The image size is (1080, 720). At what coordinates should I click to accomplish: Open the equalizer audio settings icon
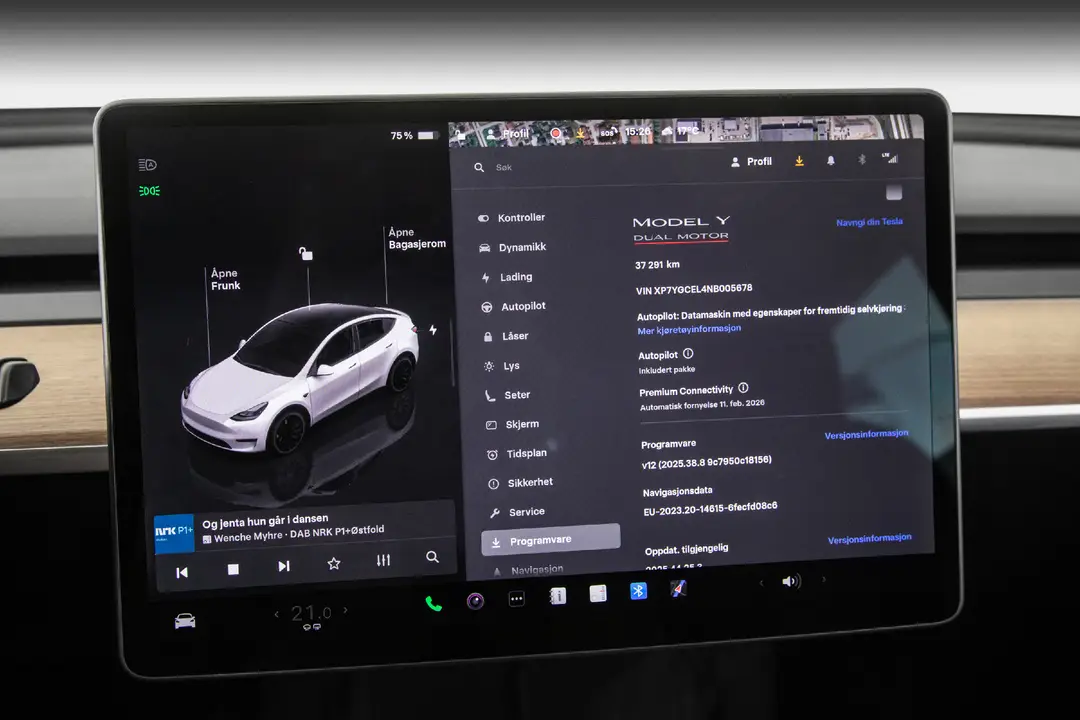(384, 560)
